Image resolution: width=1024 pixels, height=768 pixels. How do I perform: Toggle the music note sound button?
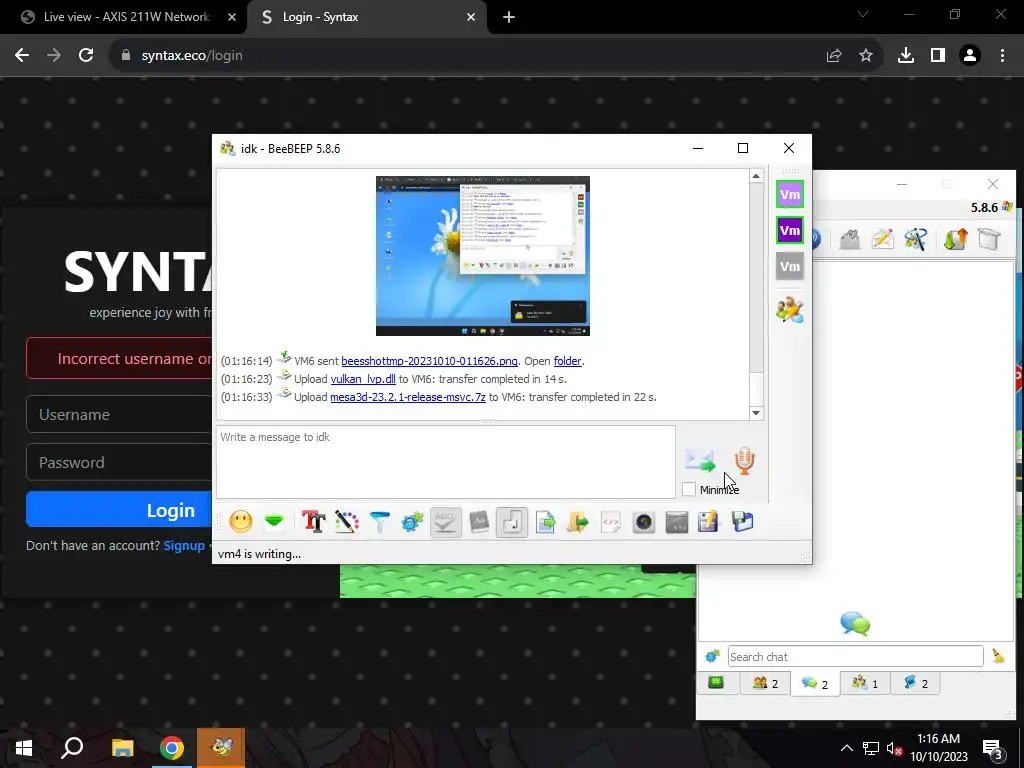tap(512, 522)
